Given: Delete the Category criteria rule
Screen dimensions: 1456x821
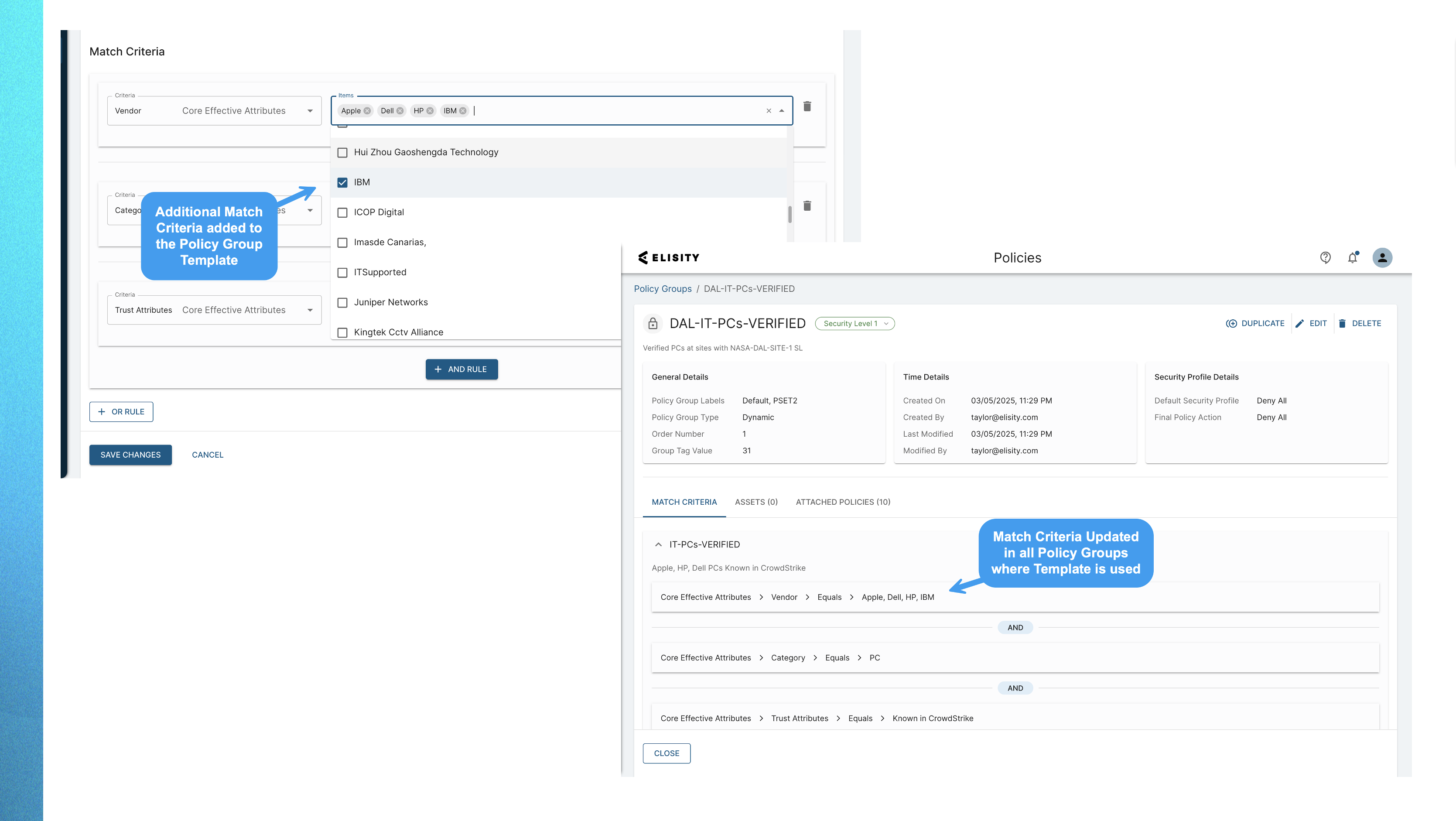Looking at the screenshot, I should [x=807, y=206].
